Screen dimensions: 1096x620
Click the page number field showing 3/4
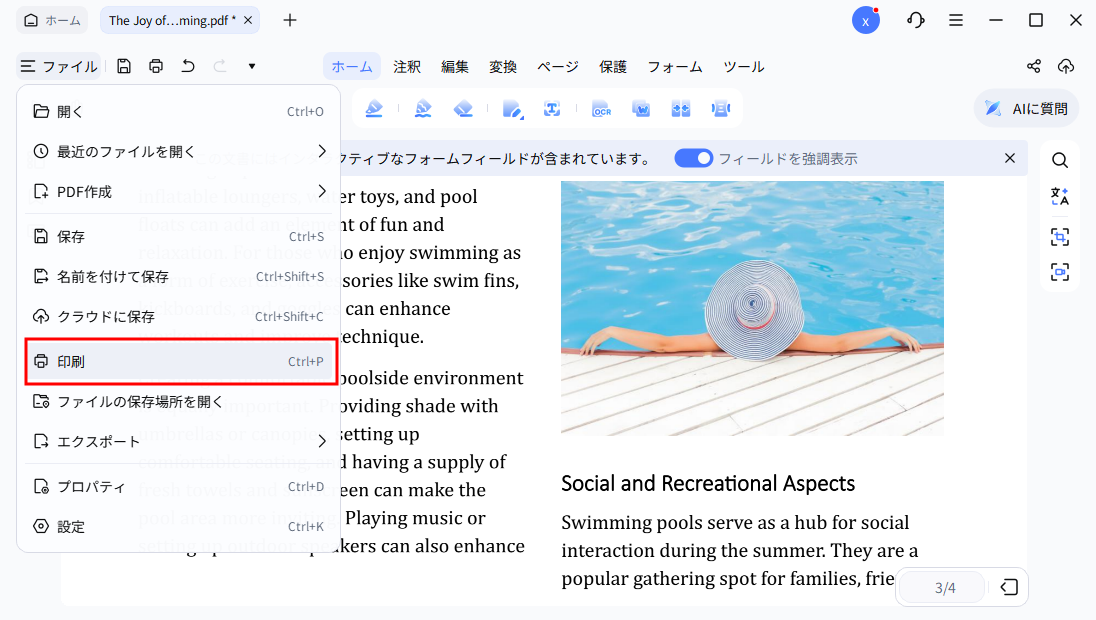941,587
